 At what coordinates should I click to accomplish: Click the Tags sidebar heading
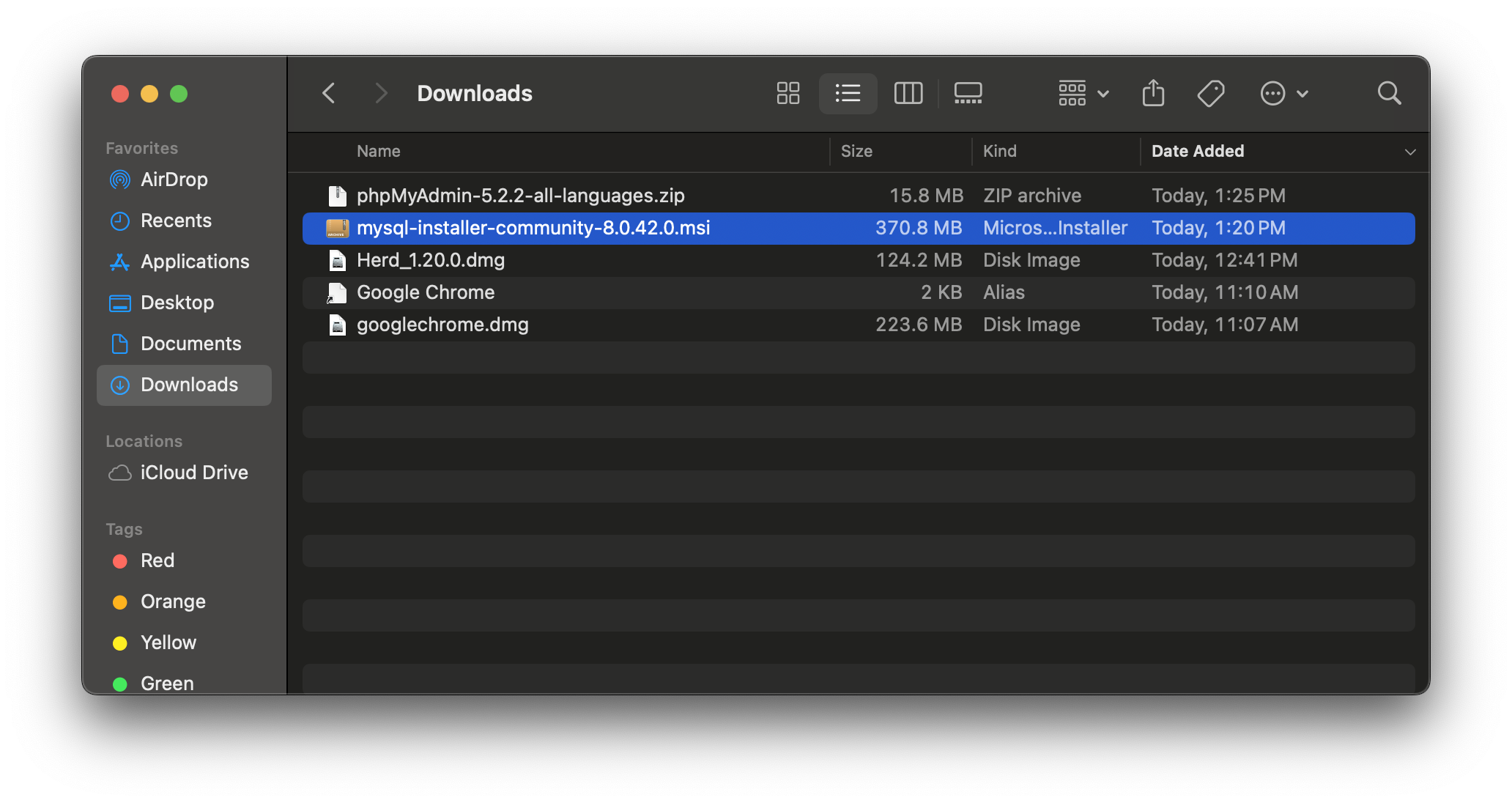tap(124, 529)
